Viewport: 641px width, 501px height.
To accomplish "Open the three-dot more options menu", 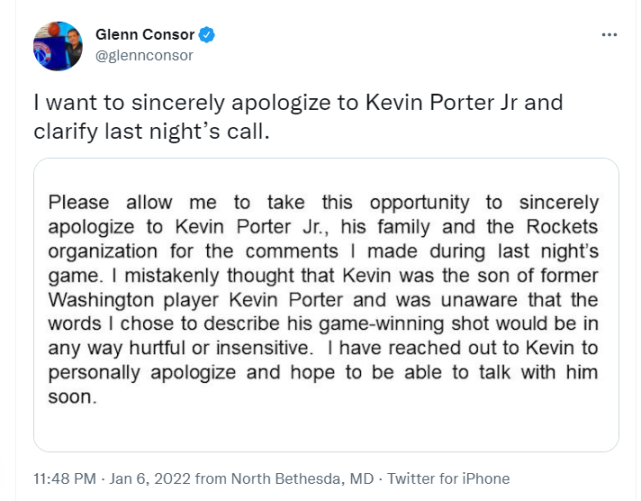I will coord(608,35).
